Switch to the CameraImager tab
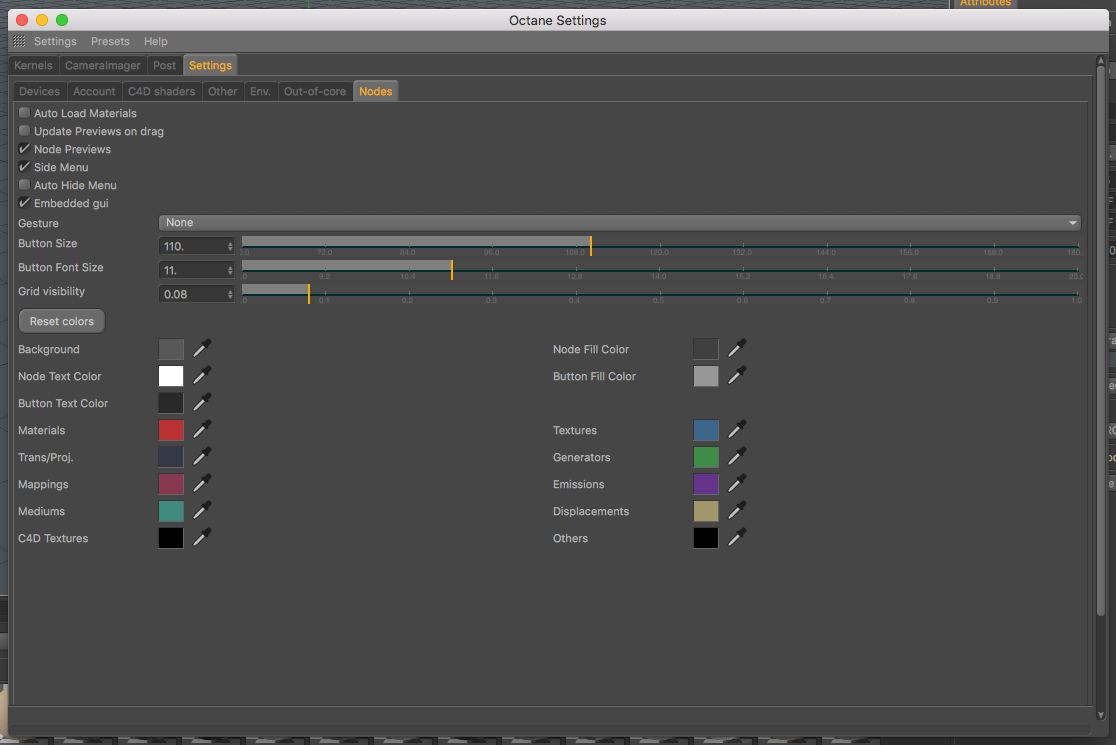 tap(102, 65)
